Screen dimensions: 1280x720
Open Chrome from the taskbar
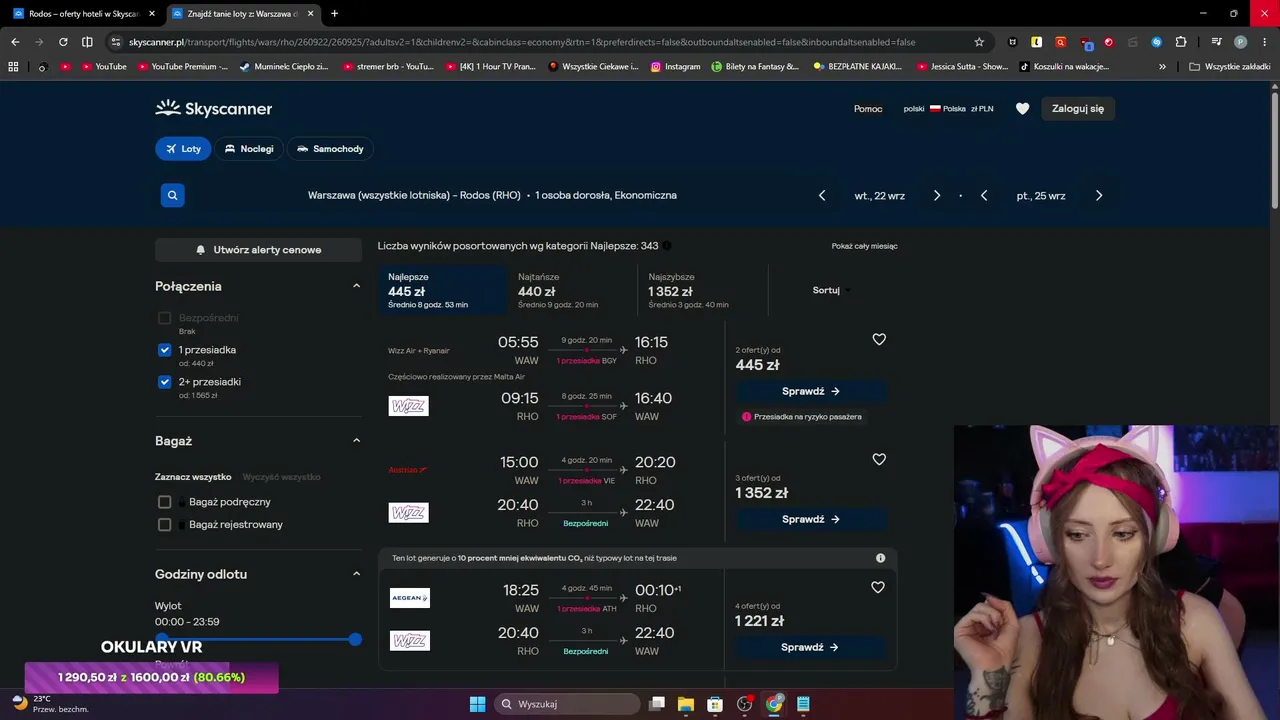point(774,704)
